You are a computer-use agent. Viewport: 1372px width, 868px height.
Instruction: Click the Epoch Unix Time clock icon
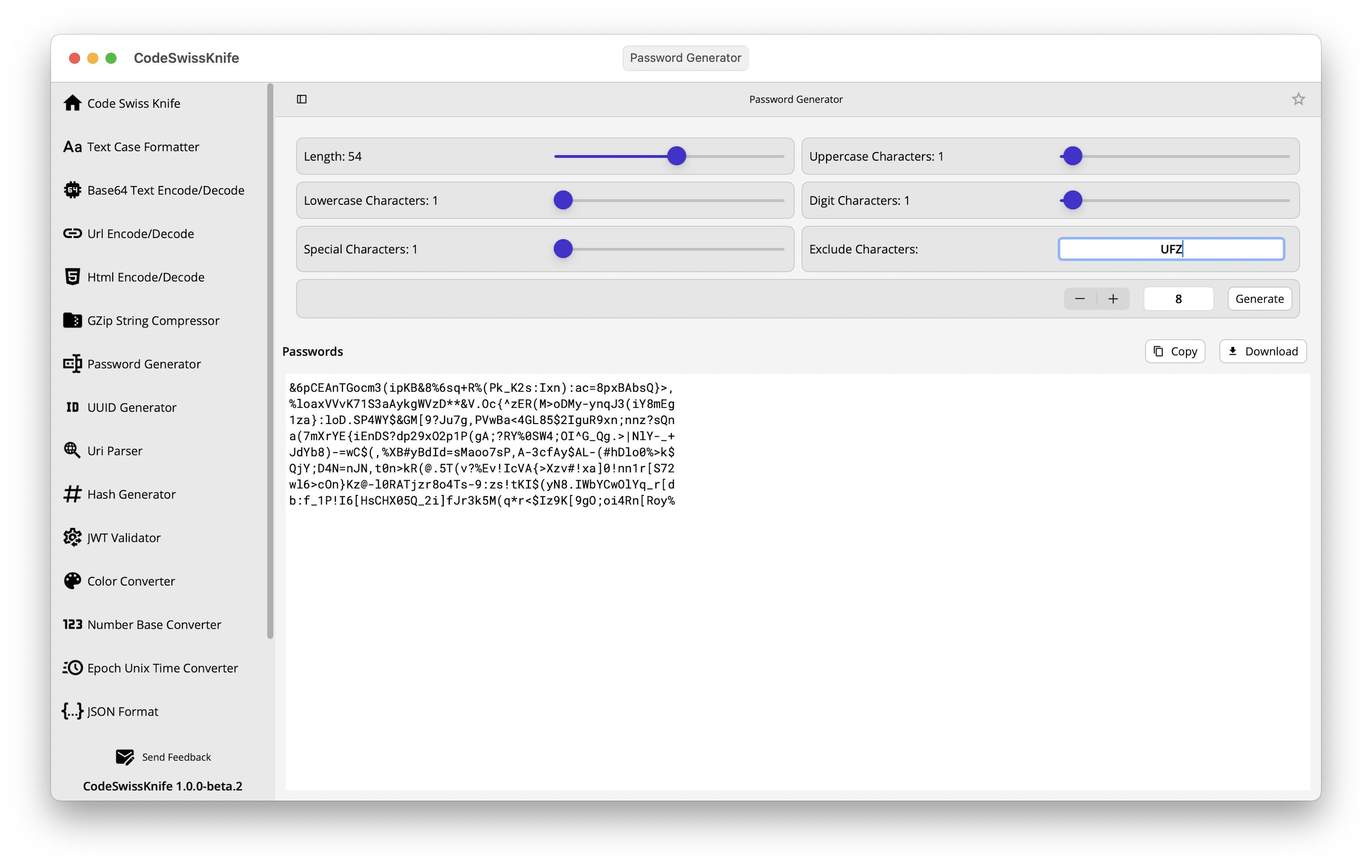point(72,667)
